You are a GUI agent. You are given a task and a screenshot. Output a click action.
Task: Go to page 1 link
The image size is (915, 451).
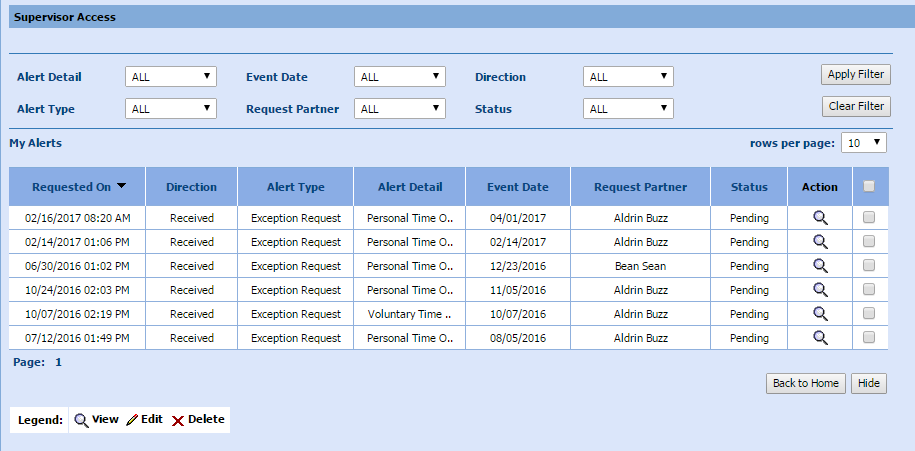[x=58, y=362]
